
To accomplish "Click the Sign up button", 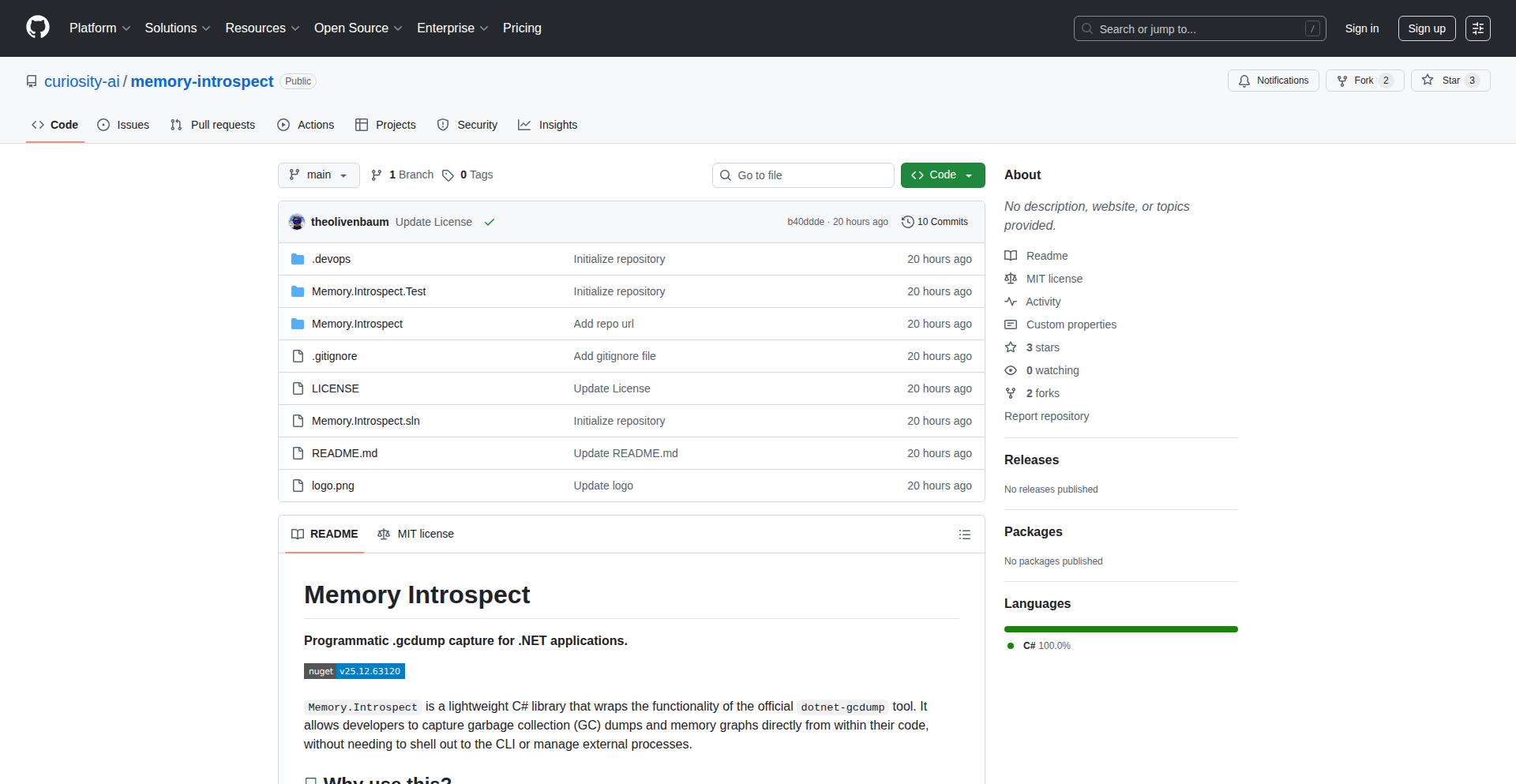I will (1427, 28).
